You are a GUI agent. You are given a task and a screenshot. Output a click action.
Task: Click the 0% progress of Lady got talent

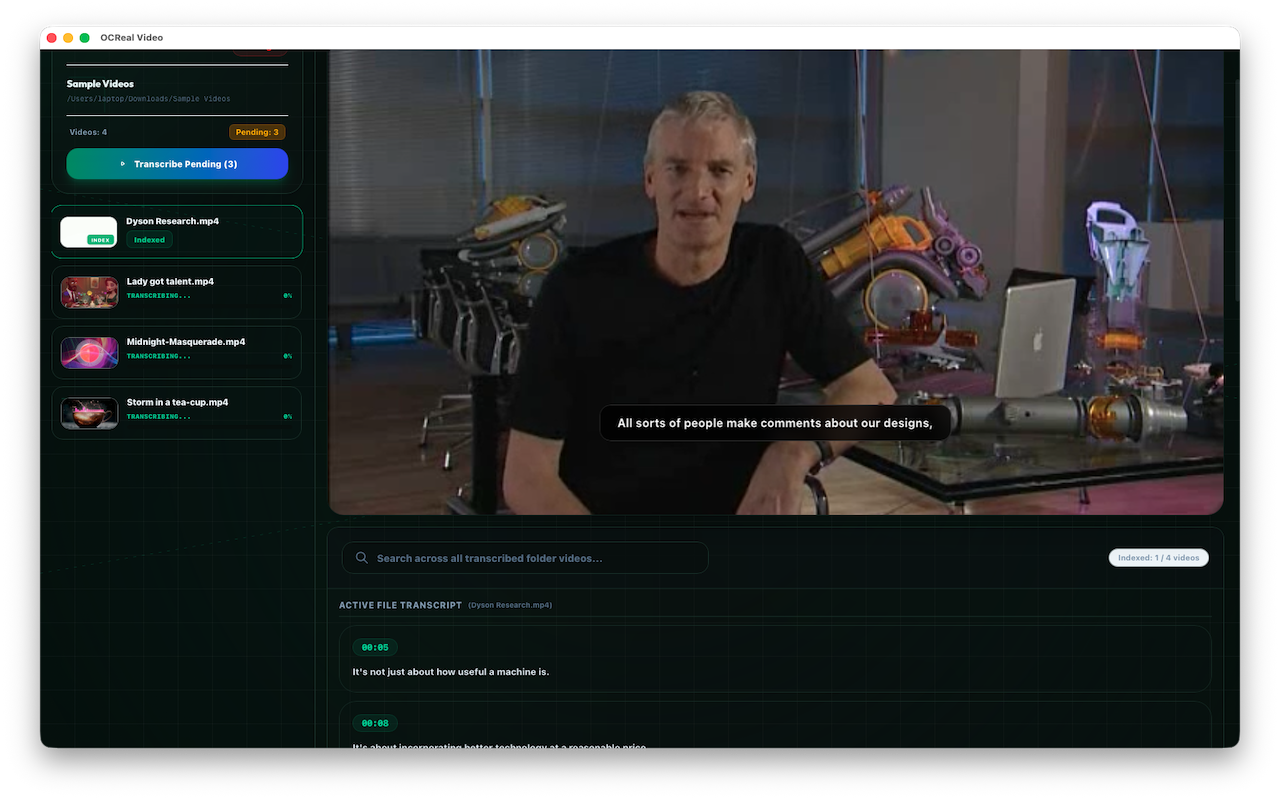(288, 296)
